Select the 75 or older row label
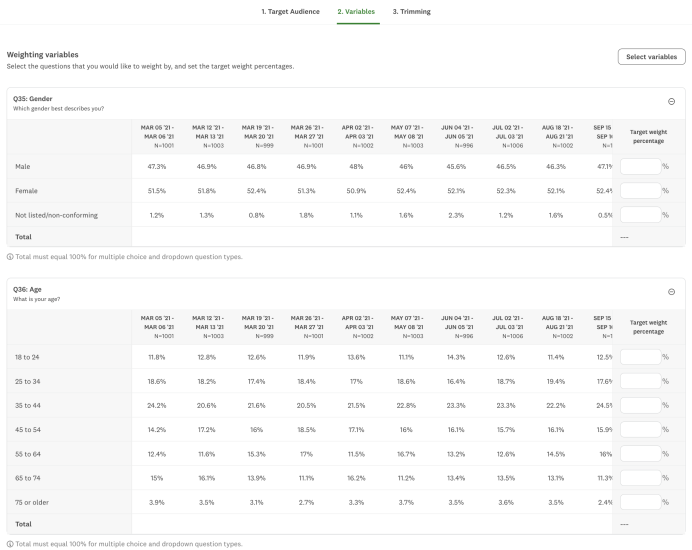This screenshot has width=692, height=550. (x=32, y=502)
